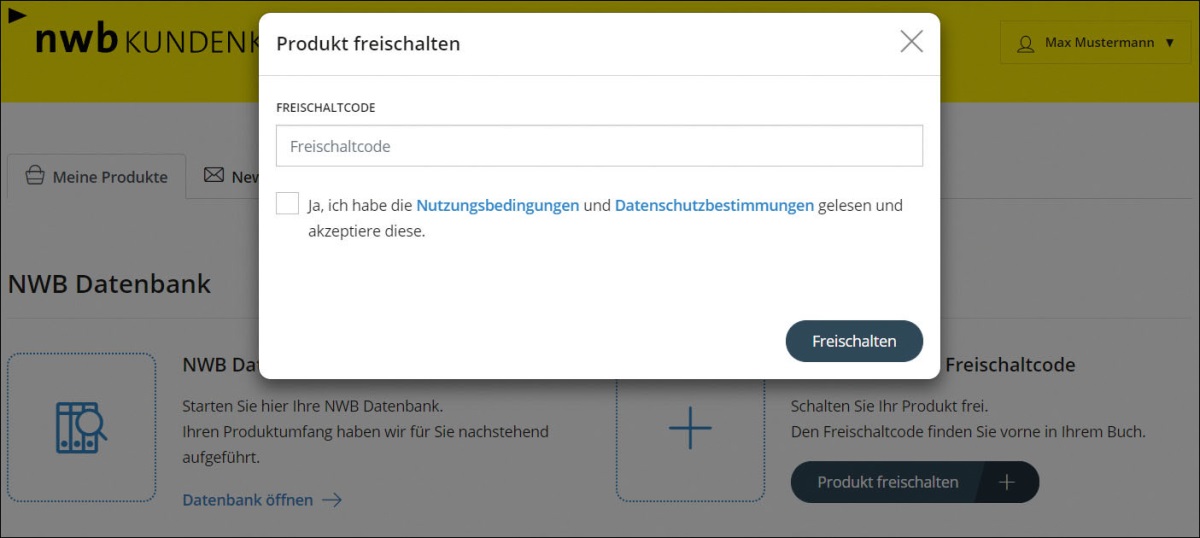Open the Datenschutzbestimmungen link

[x=714, y=205]
